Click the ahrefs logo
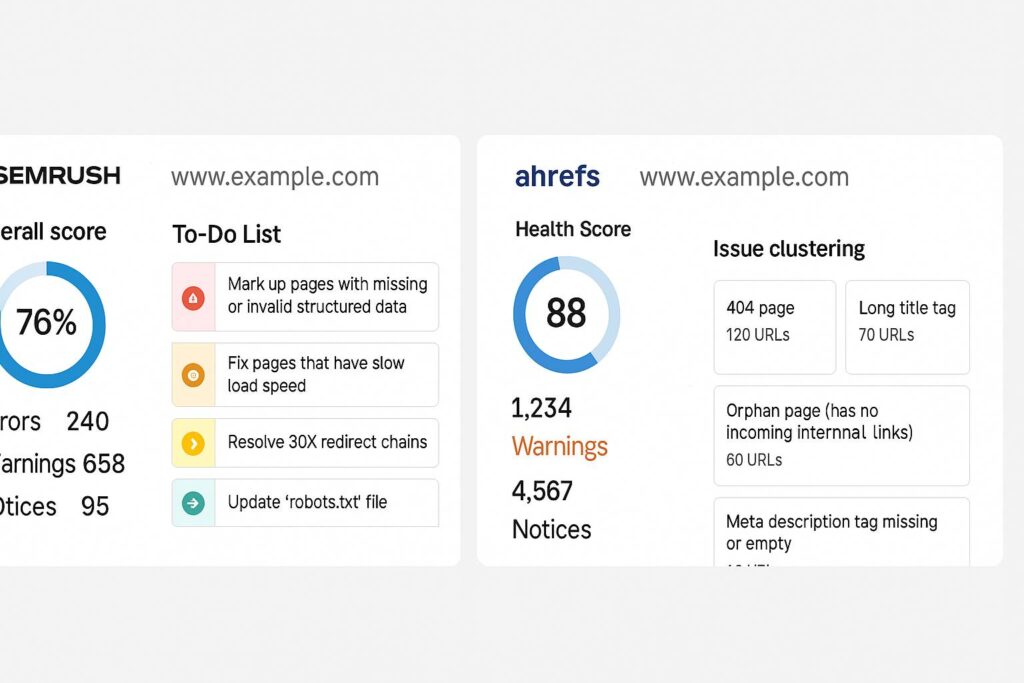The image size is (1024, 683). coord(557,177)
